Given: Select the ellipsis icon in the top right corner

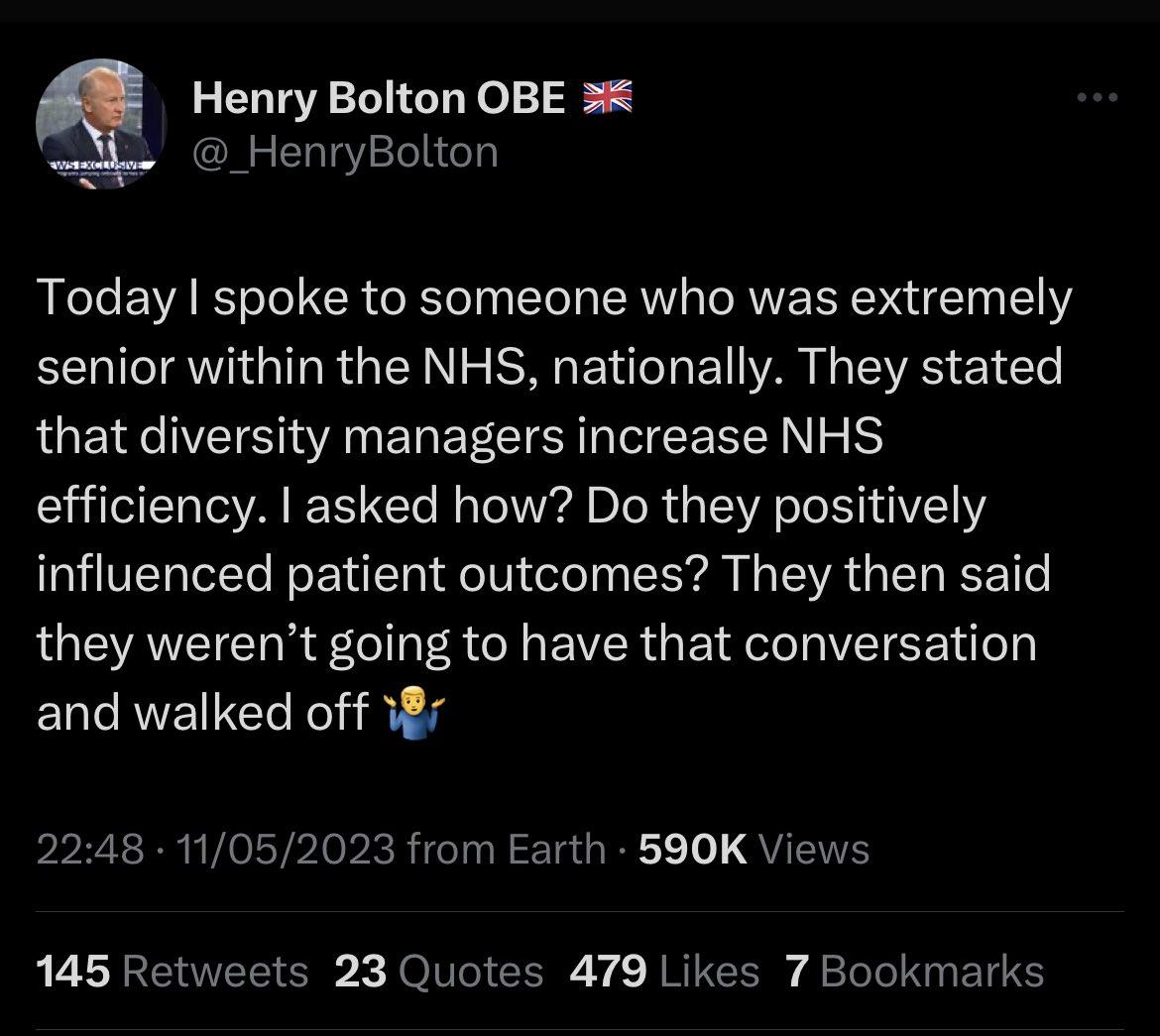Looking at the screenshot, I should pos(1097,96).
